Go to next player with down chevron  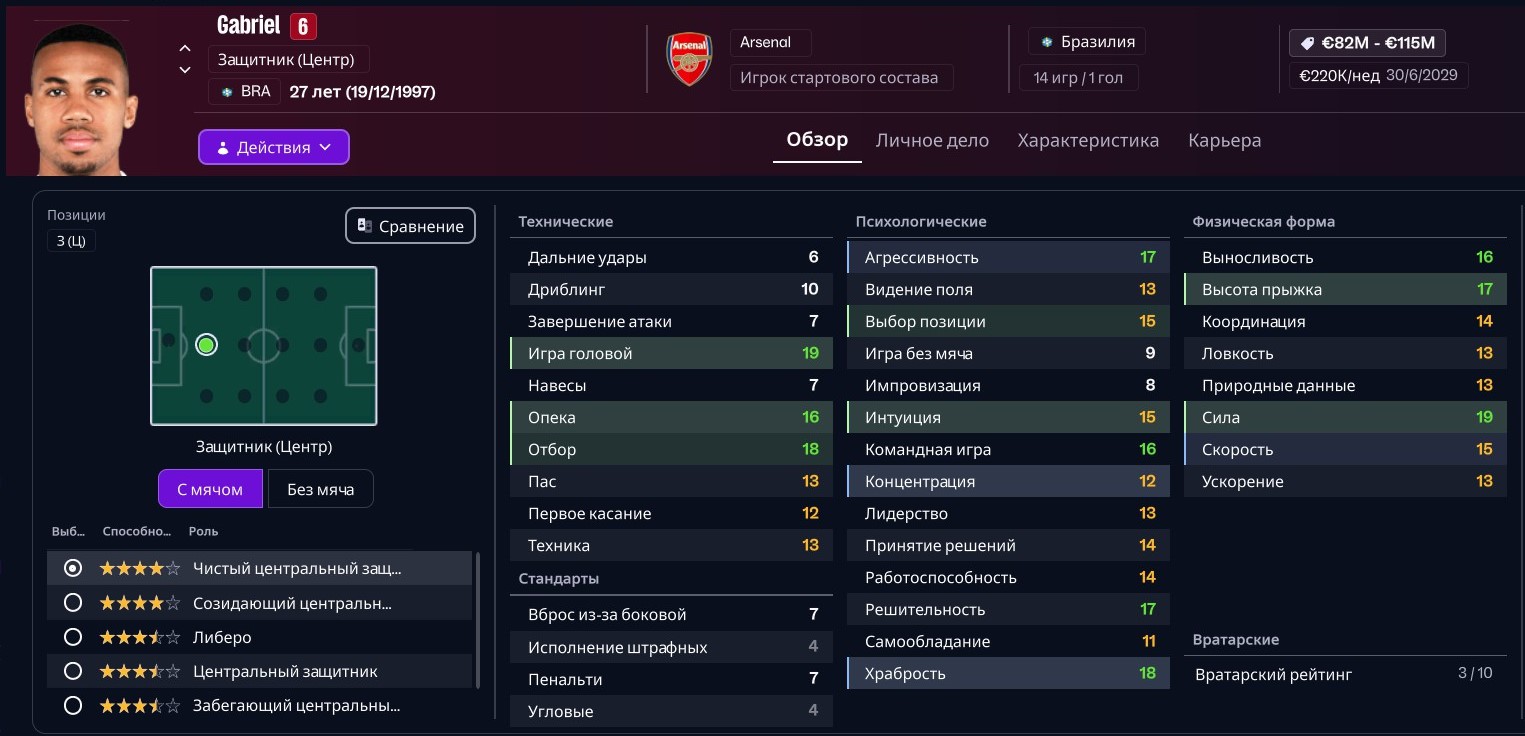click(x=185, y=70)
